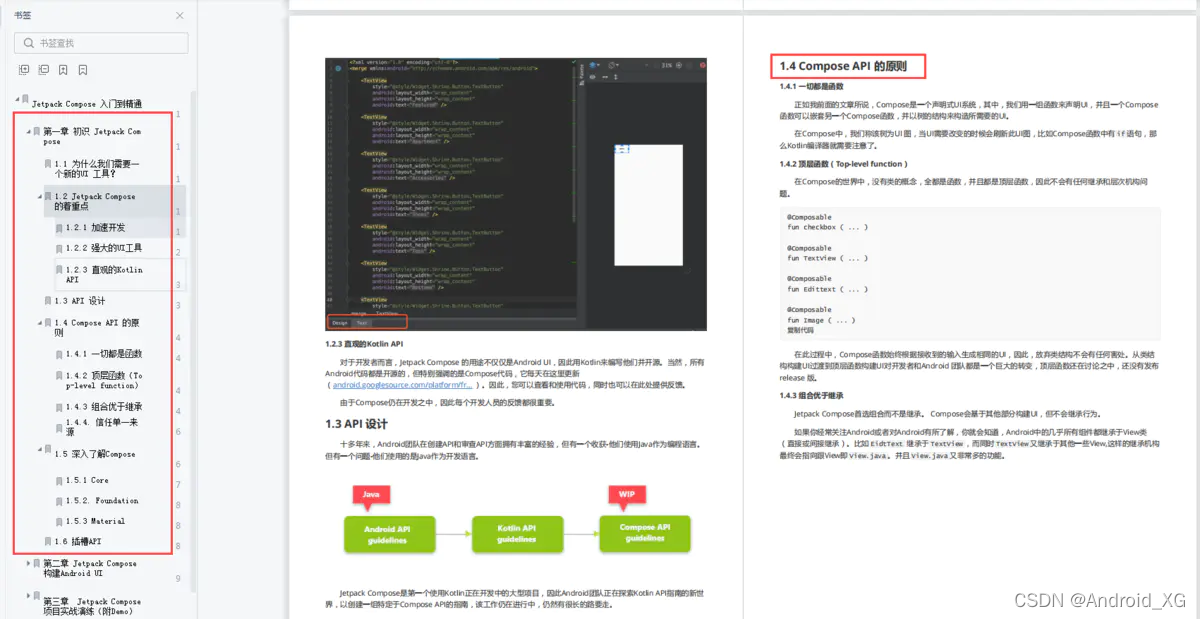Click the plain bookmark icon in toolbar
The height and width of the screenshot is (619, 1200).
pos(83,69)
